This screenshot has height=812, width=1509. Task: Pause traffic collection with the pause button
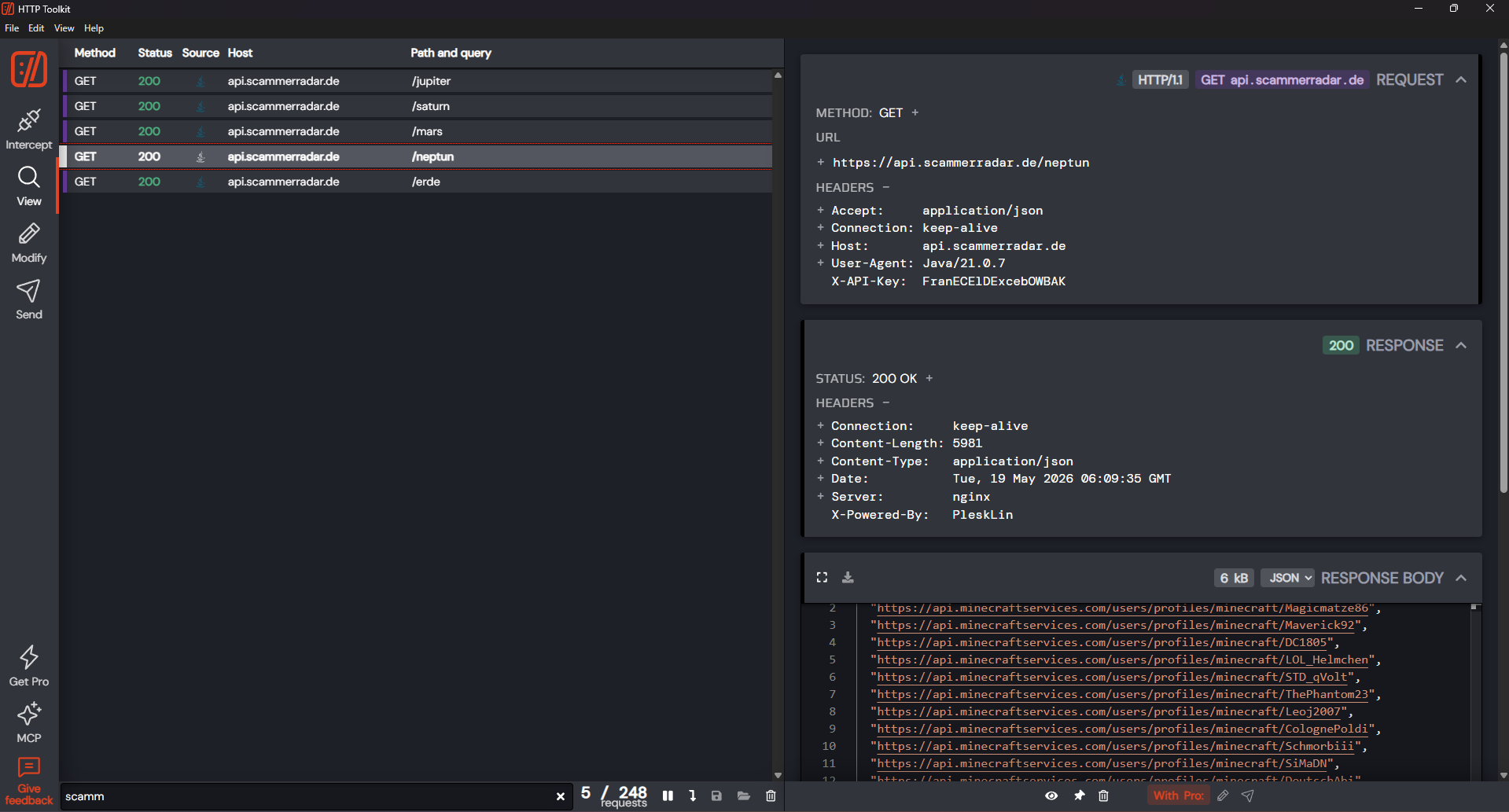[x=668, y=795]
